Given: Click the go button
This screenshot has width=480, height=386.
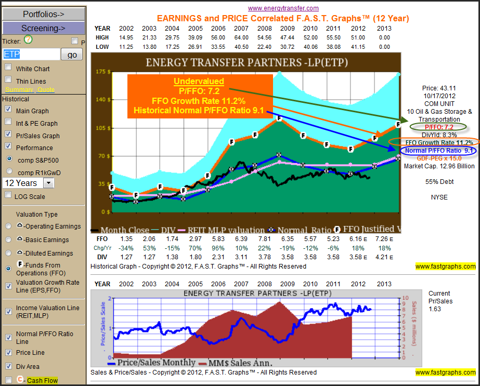Looking at the screenshot, I should point(72,55).
